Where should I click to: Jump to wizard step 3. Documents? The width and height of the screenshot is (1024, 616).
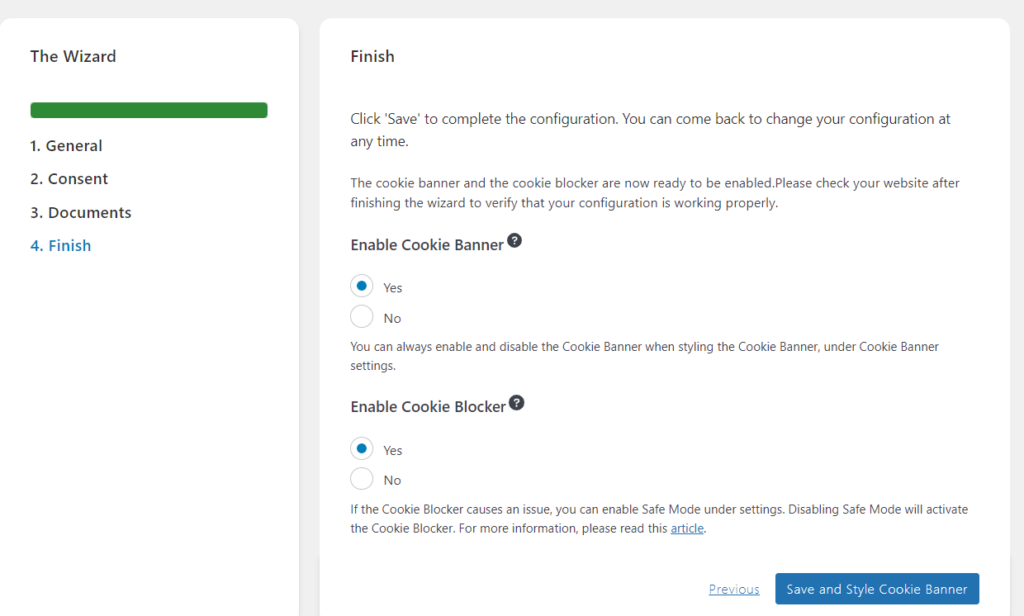(x=81, y=213)
